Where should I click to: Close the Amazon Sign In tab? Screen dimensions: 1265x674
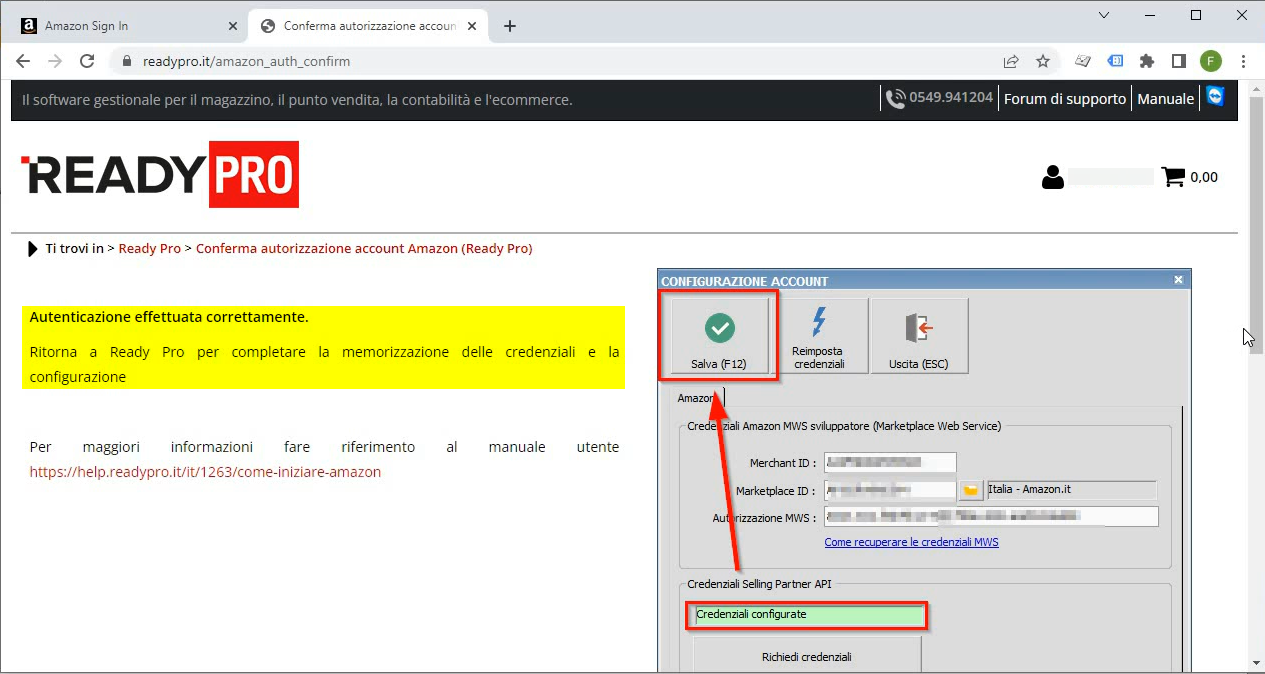point(234,26)
